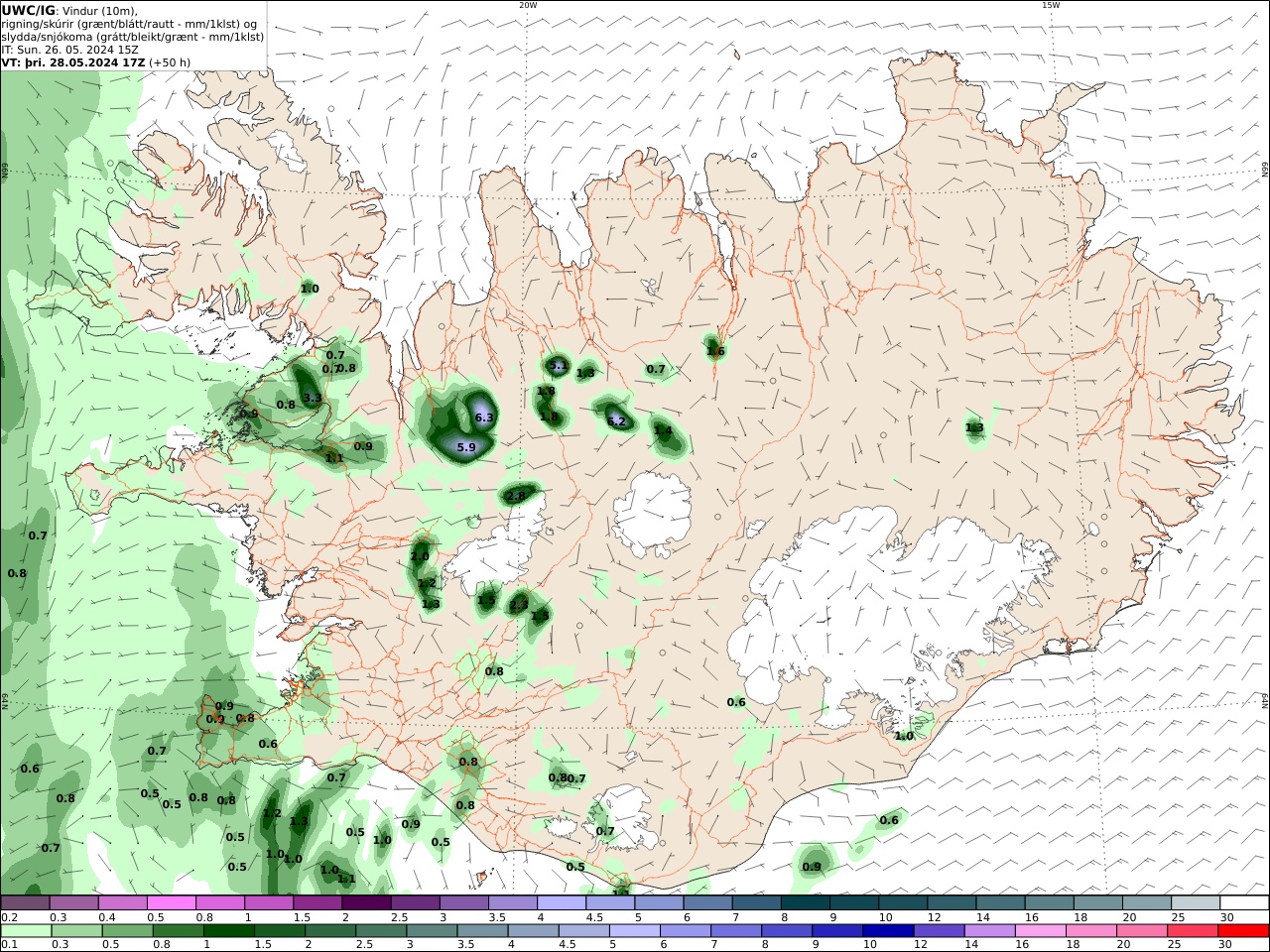This screenshot has height=952, width=1270.
Task: Pick the darkest green 1 swatch in lower legend row
Action: (x=229, y=931)
